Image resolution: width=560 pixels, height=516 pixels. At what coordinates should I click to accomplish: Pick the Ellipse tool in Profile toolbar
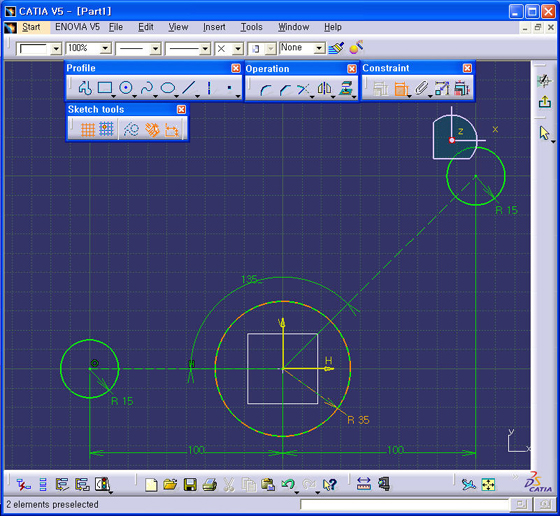pyautogui.click(x=168, y=87)
